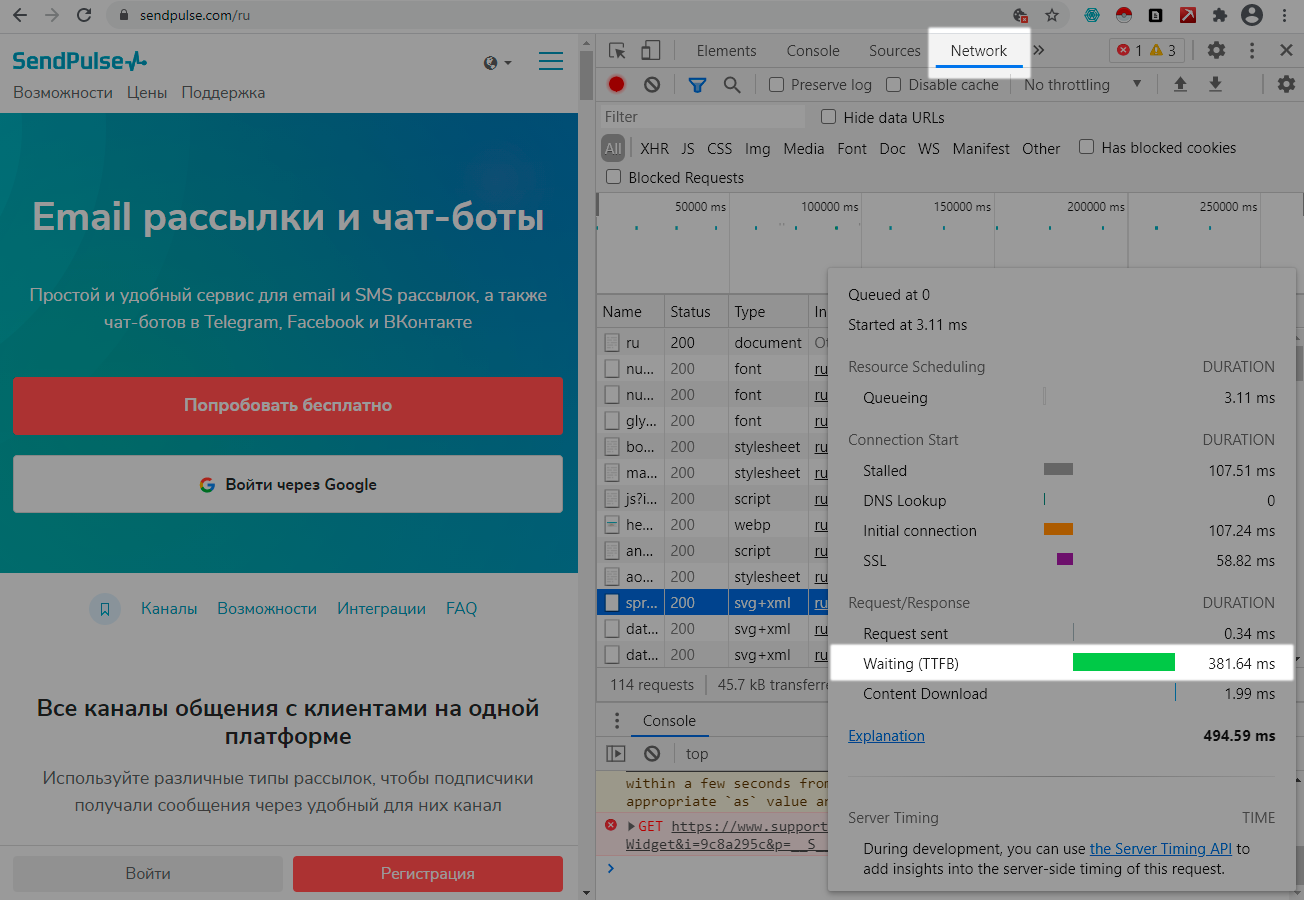1304x900 pixels.
Task: Check Hide data URLs
Action: pyautogui.click(x=828, y=117)
